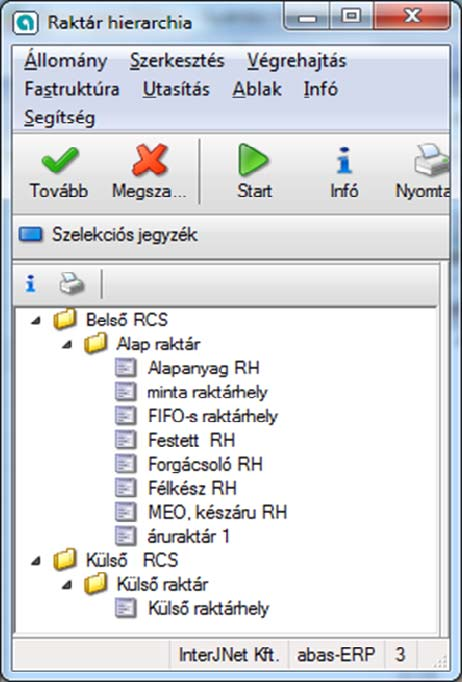Select the FIFO-s raktárhely row label

pos(213,416)
